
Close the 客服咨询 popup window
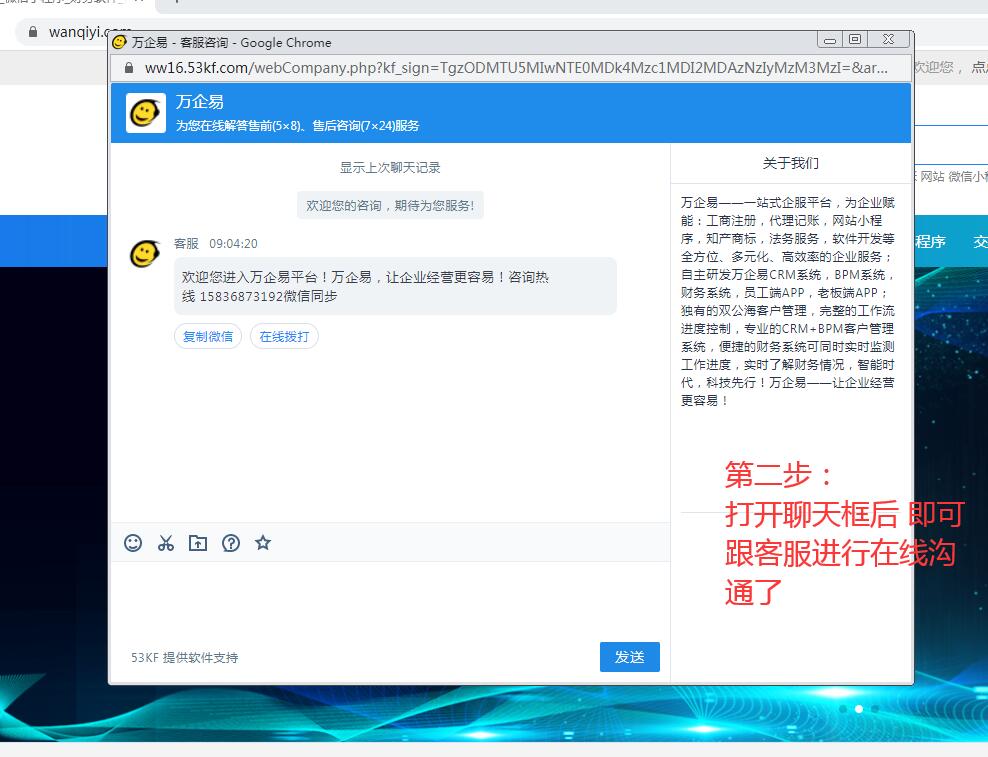point(888,39)
